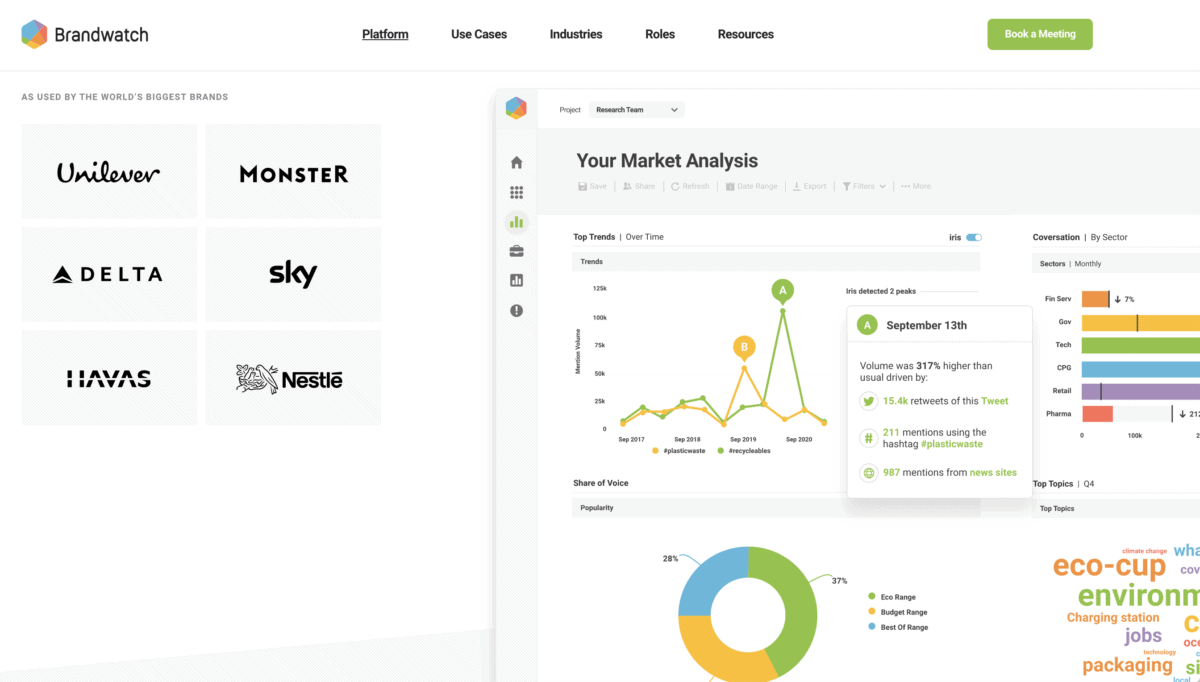The width and height of the screenshot is (1200, 682).
Task: Click the dashboard hexagon logo icon
Action: [516, 108]
